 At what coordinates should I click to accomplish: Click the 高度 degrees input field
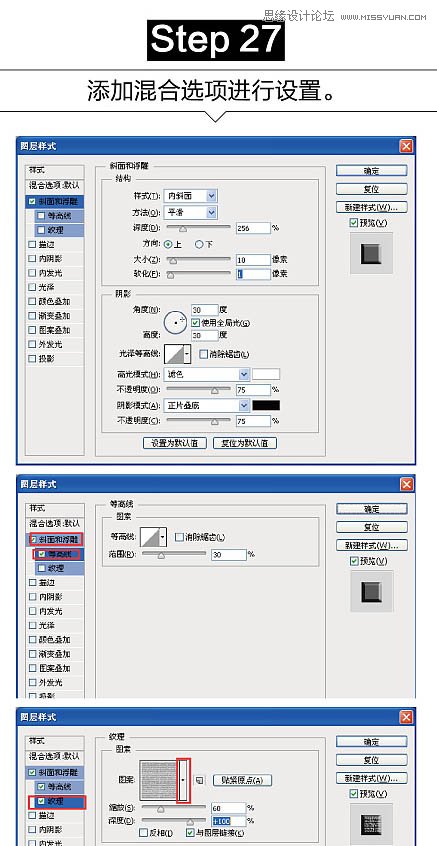[x=204, y=336]
